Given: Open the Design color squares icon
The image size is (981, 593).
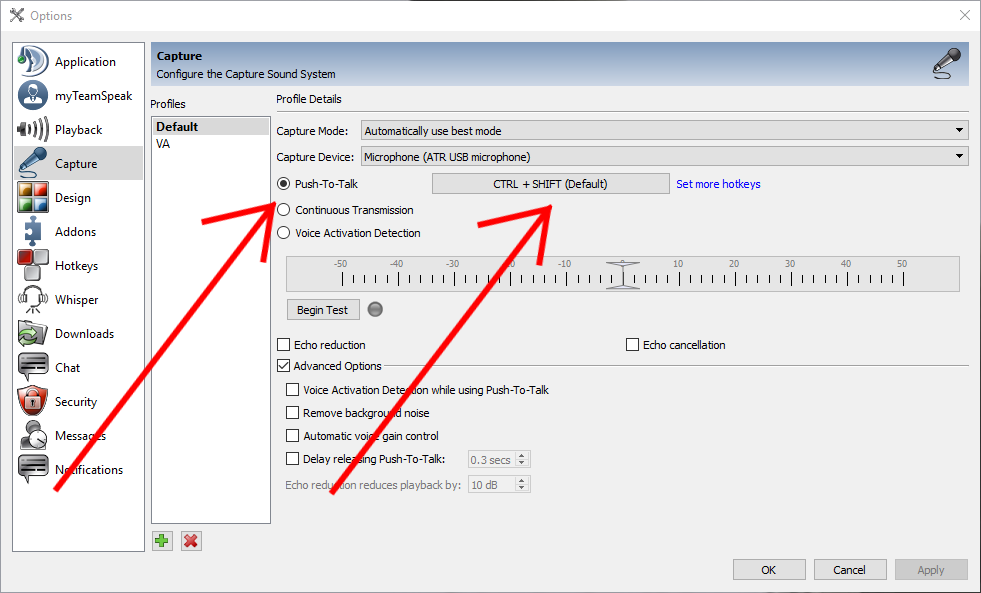Looking at the screenshot, I should 33,197.
